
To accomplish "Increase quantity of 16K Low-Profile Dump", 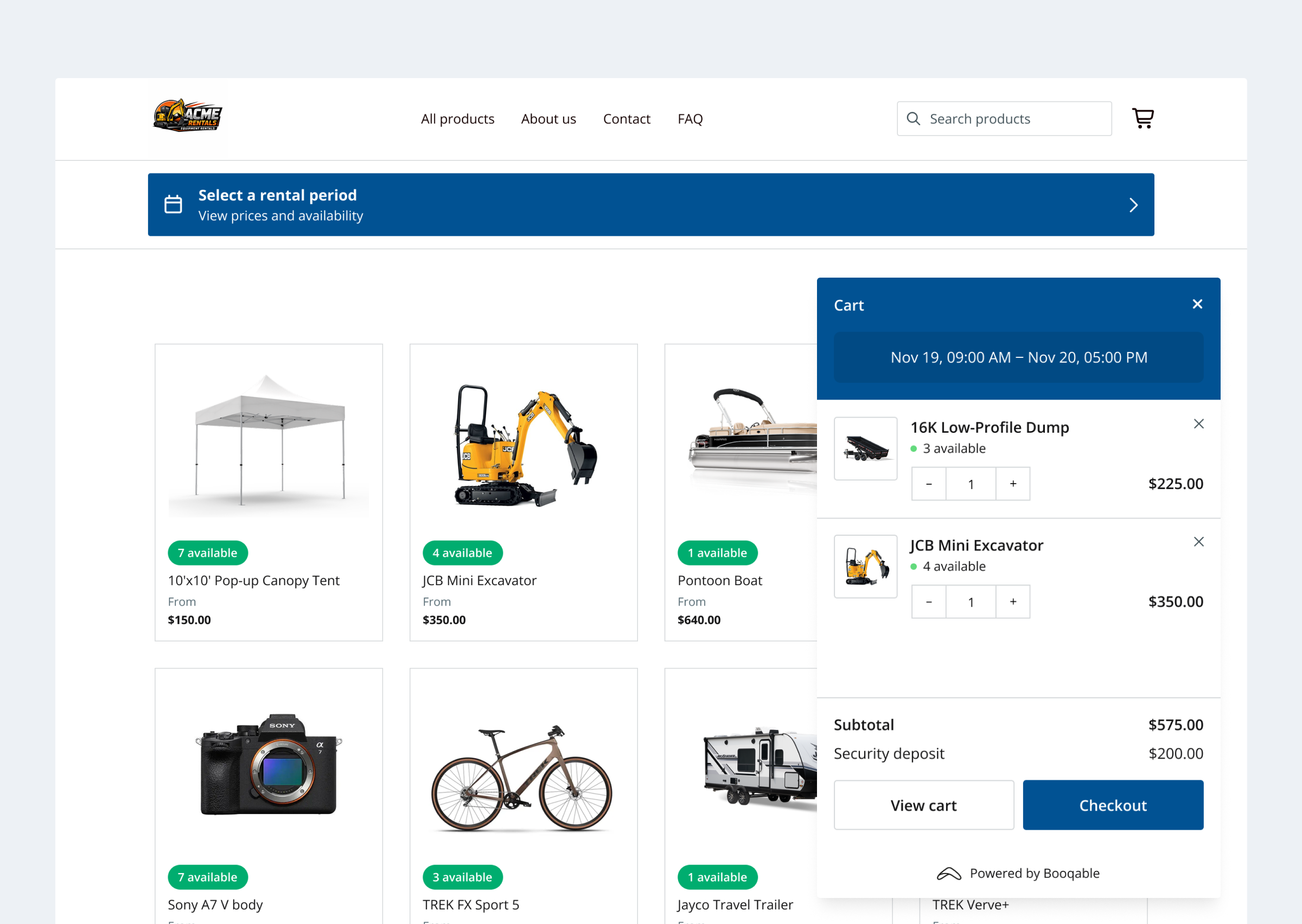I will (x=1013, y=484).
